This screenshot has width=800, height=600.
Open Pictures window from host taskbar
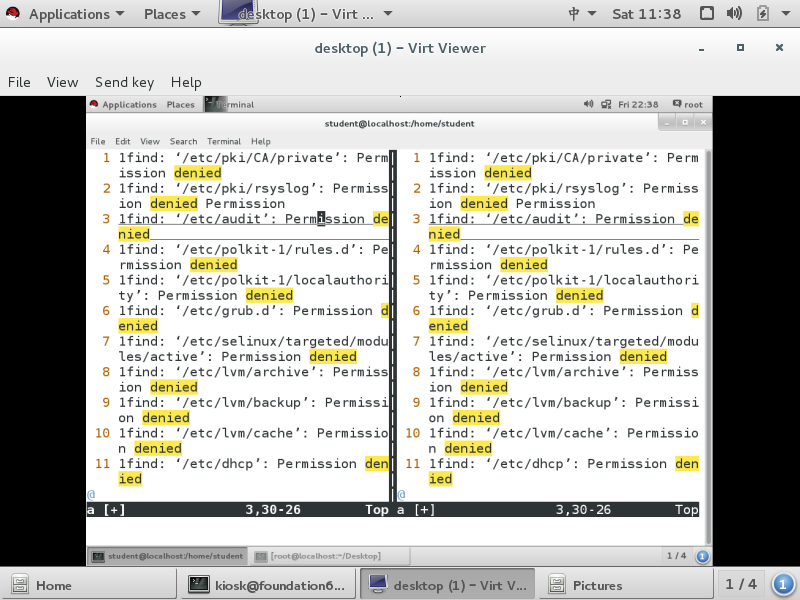point(626,585)
